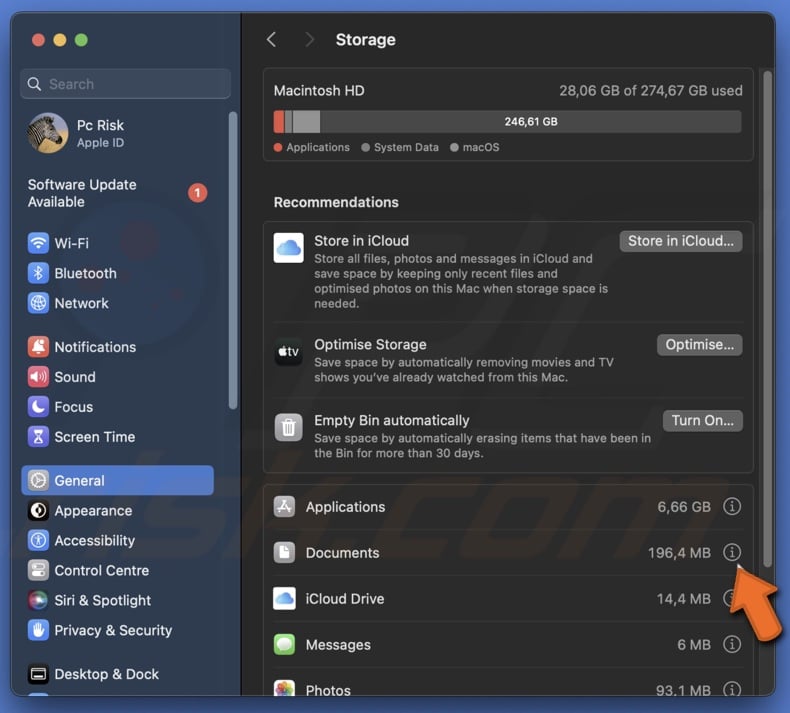Click the '6 MB' Messages size
790x713 pixels.
point(694,644)
